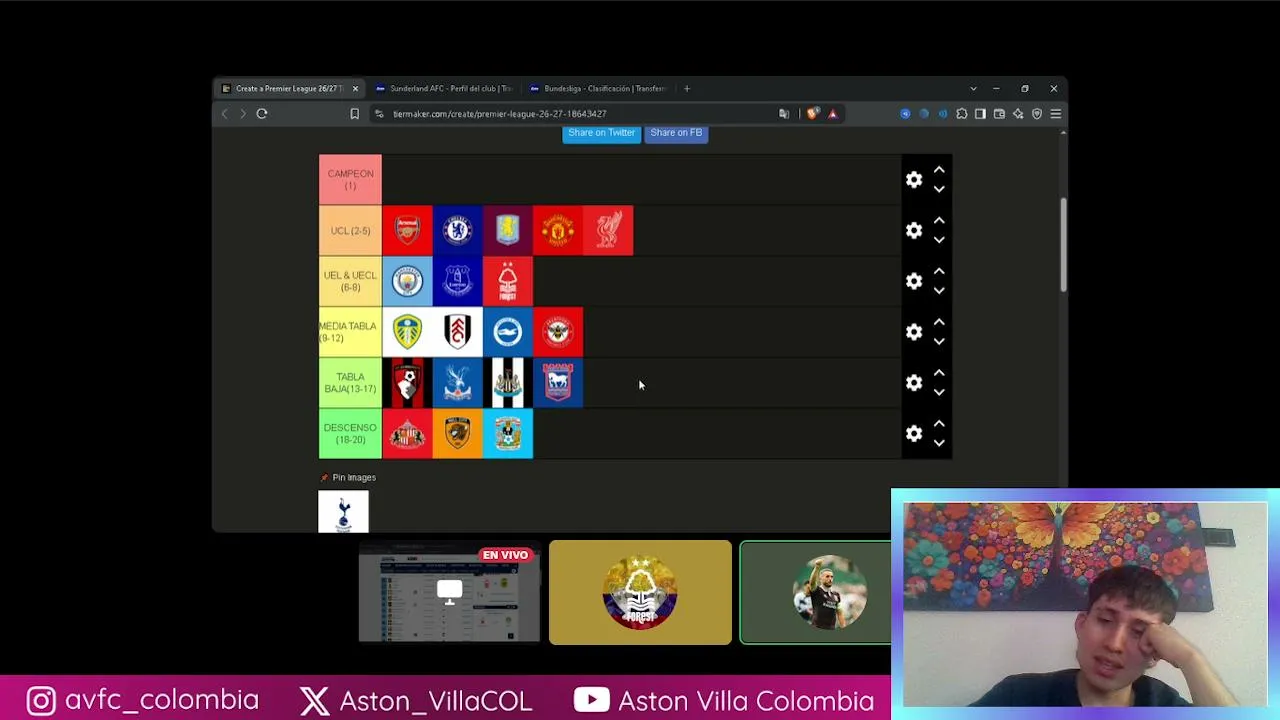Viewport: 1280px width, 720px height.
Task: Click the Share on Twitter button
Action: (601, 133)
